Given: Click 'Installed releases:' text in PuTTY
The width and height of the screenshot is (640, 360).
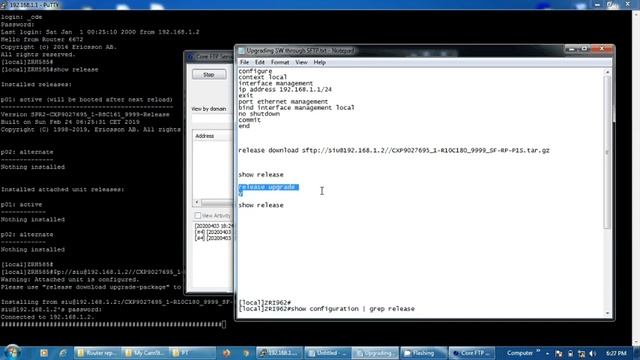Looking at the screenshot, I should point(36,84).
